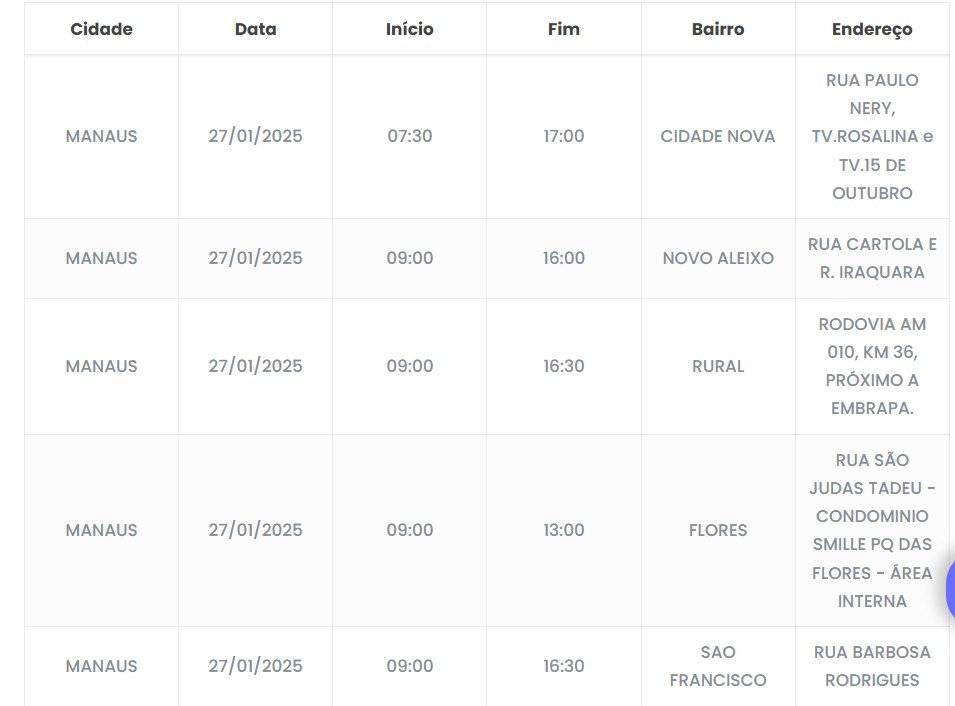
Task: Click the FLORES bairro cell
Action: click(x=718, y=530)
